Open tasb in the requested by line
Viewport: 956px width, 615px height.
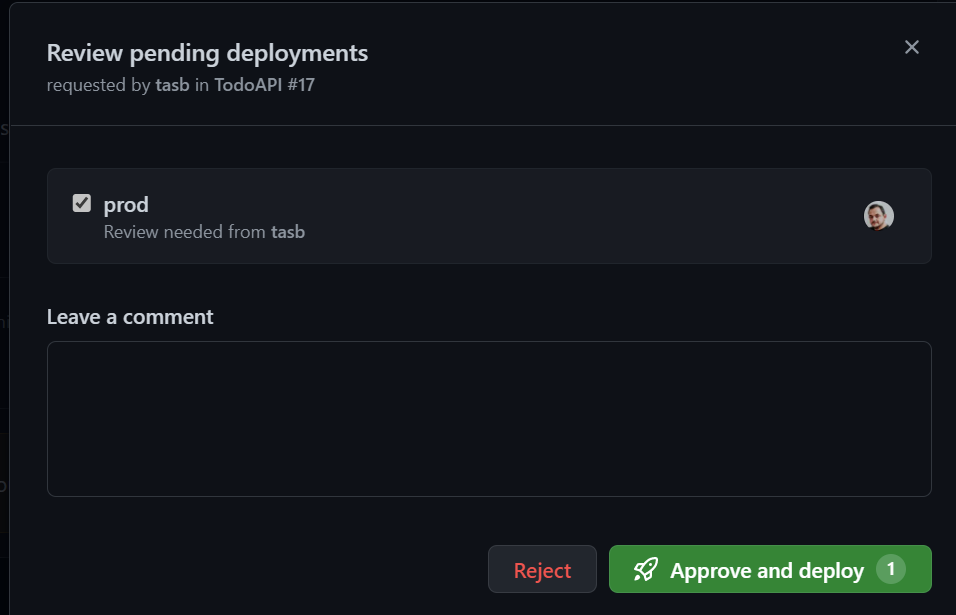pos(173,85)
